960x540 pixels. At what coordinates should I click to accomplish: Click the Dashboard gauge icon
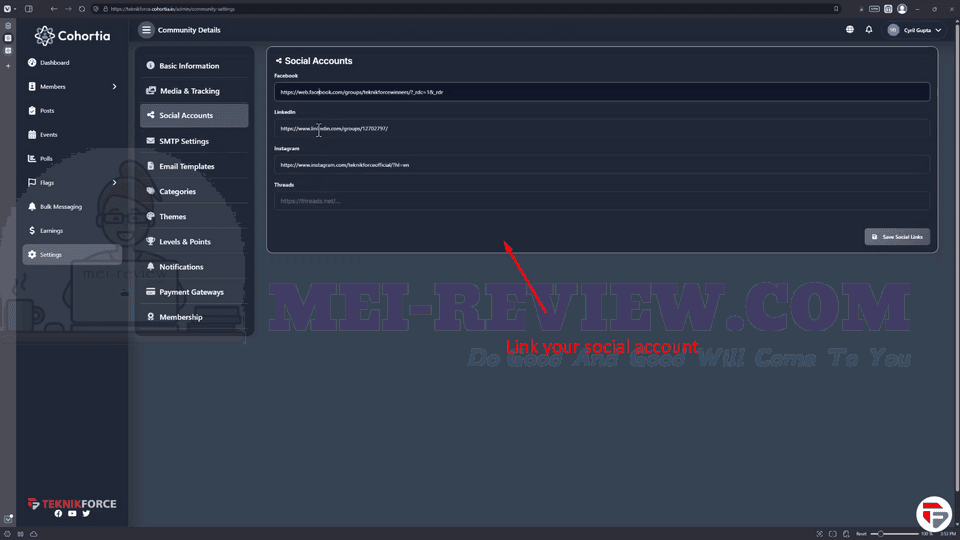32,62
